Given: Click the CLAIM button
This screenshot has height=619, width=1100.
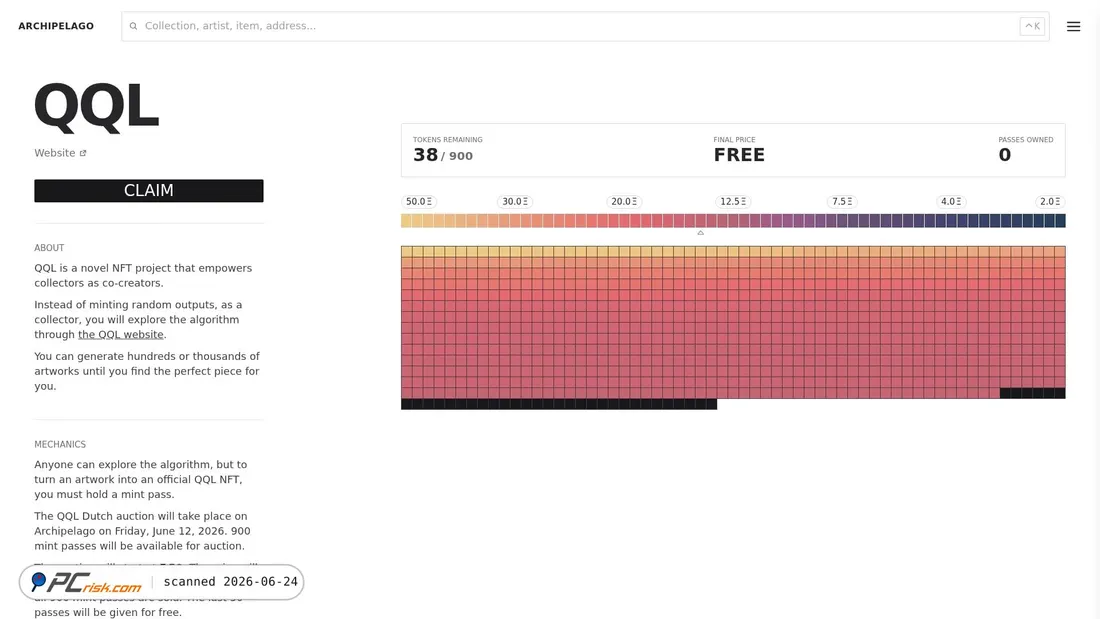Looking at the screenshot, I should coord(149,190).
